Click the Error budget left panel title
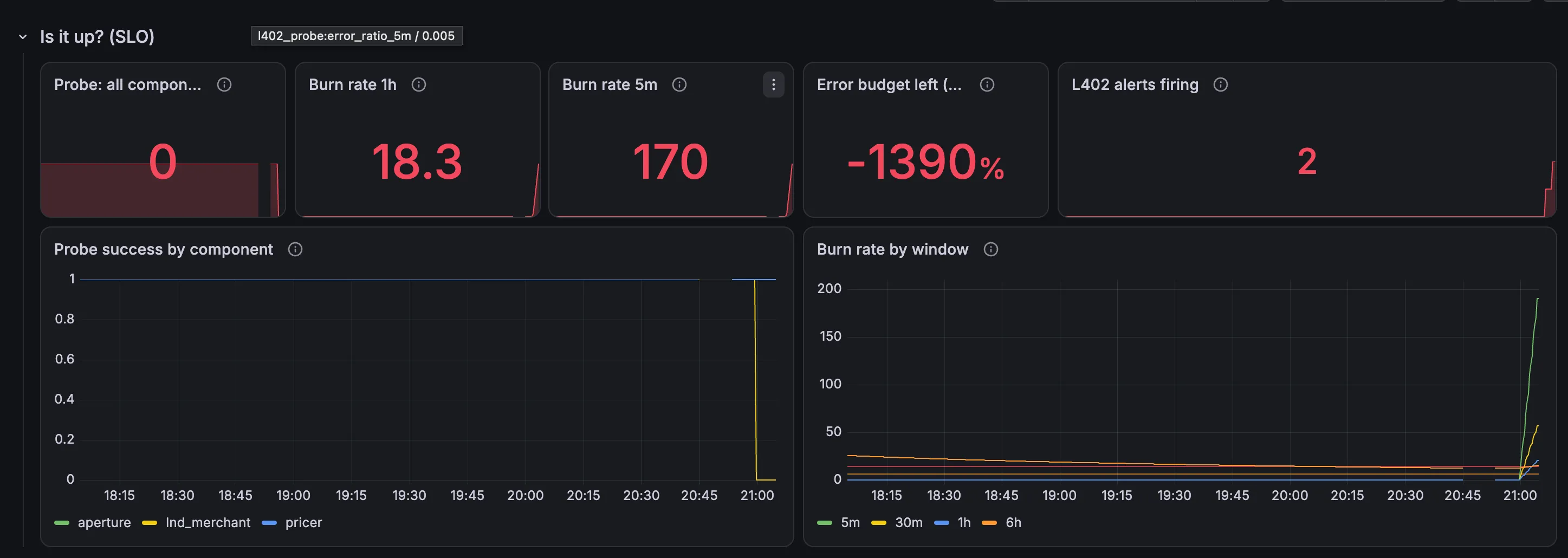1568x558 pixels. coord(889,85)
